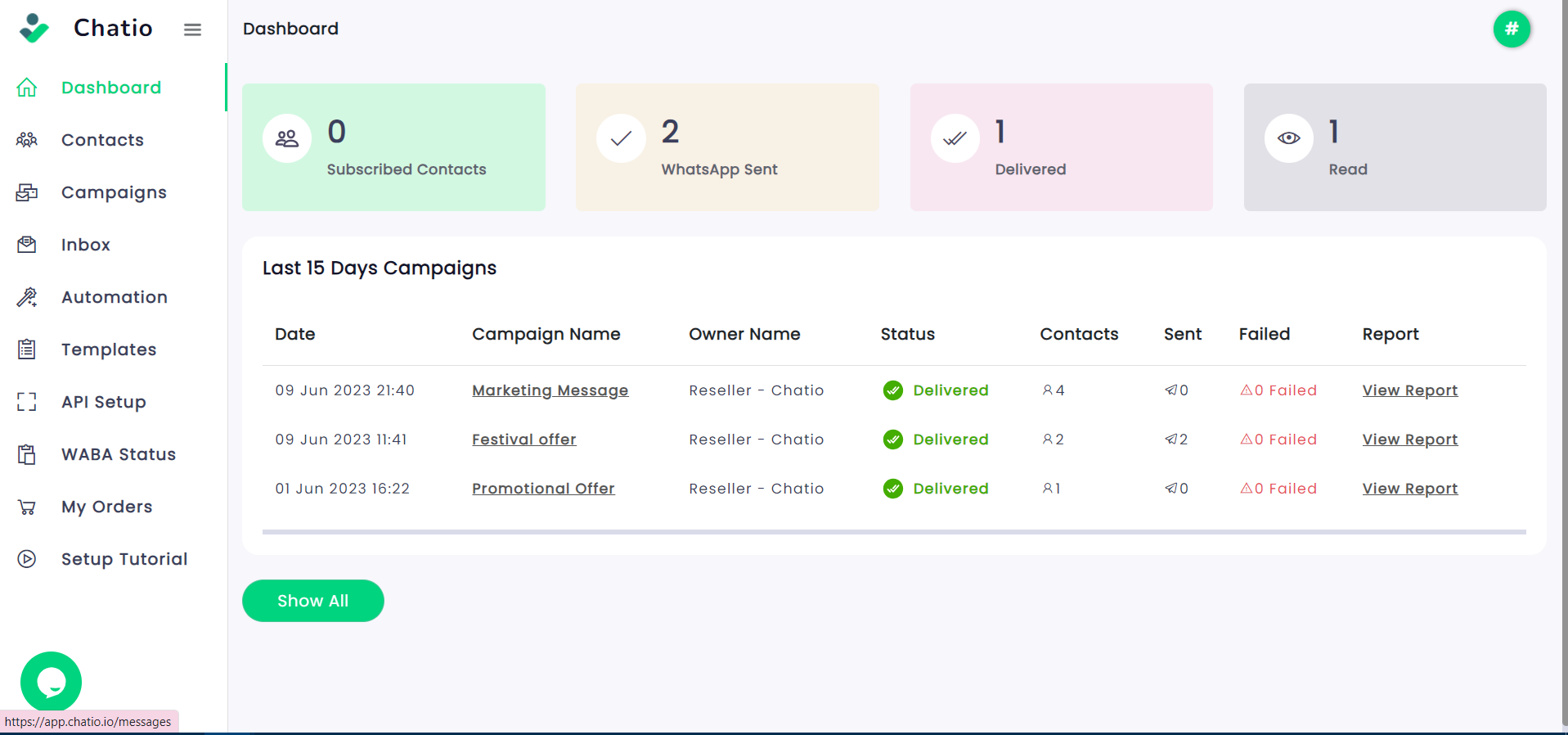View Report for Festival offer campaign

(x=1409, y=440)
